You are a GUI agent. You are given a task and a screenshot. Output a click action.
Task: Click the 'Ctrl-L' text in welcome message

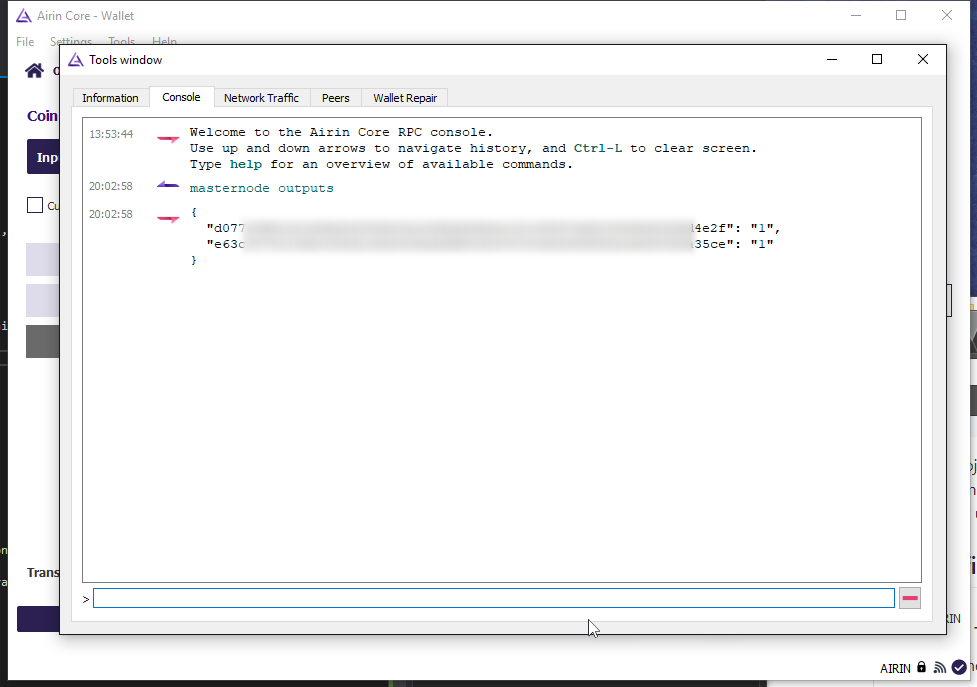pos(598,148)
